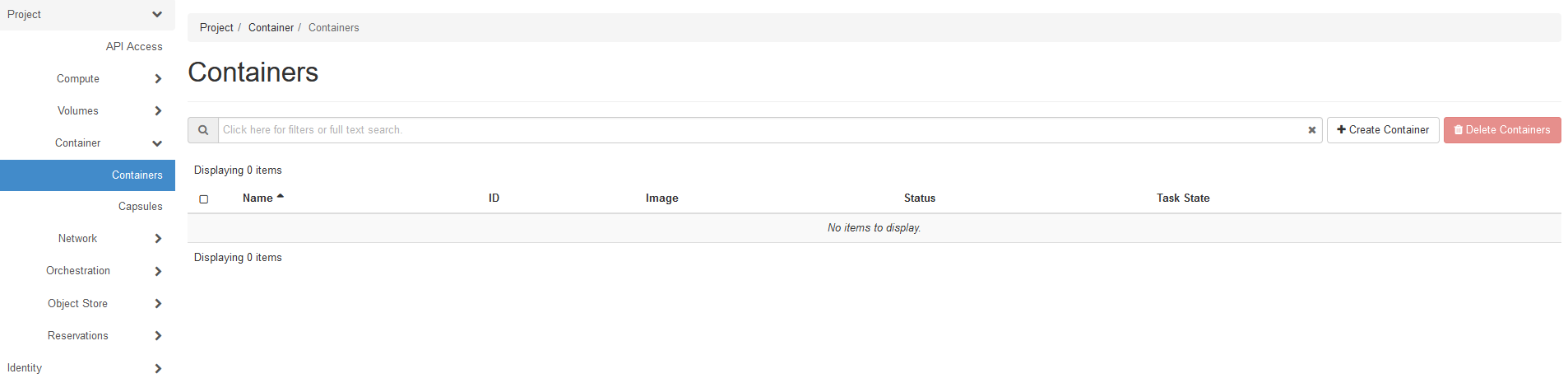Click the Image column header
Viewport: 1568px width, 383px height.
click(x=661, y=199)
